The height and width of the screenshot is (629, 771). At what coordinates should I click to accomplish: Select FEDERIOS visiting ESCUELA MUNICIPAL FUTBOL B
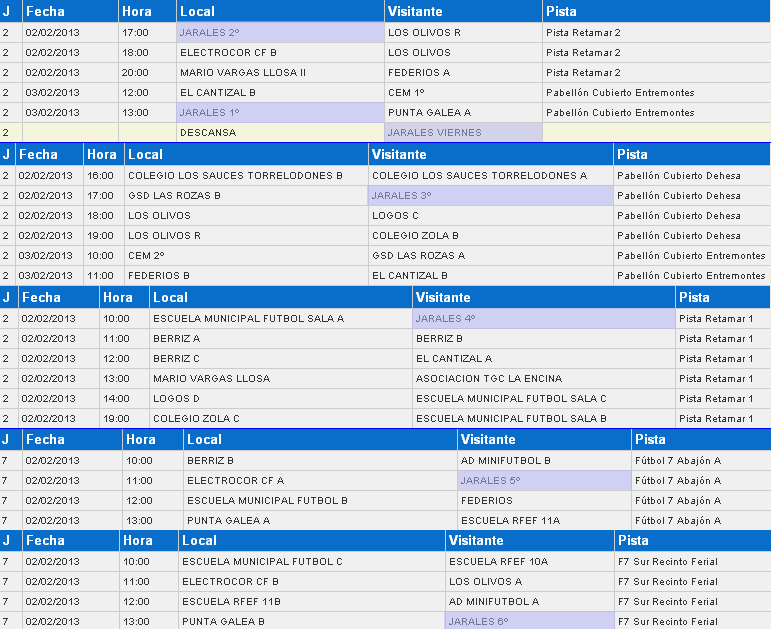(544, 501)
